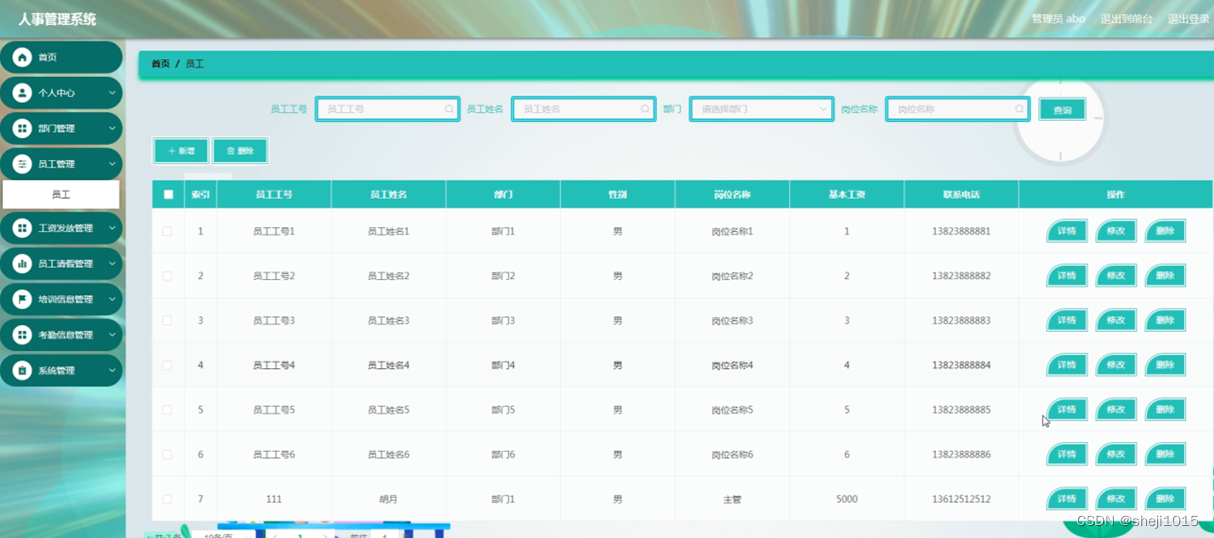Expand 部门管理 menu chevron
The height and width of the screenshot is (538, 1214).
coord(112,129)
